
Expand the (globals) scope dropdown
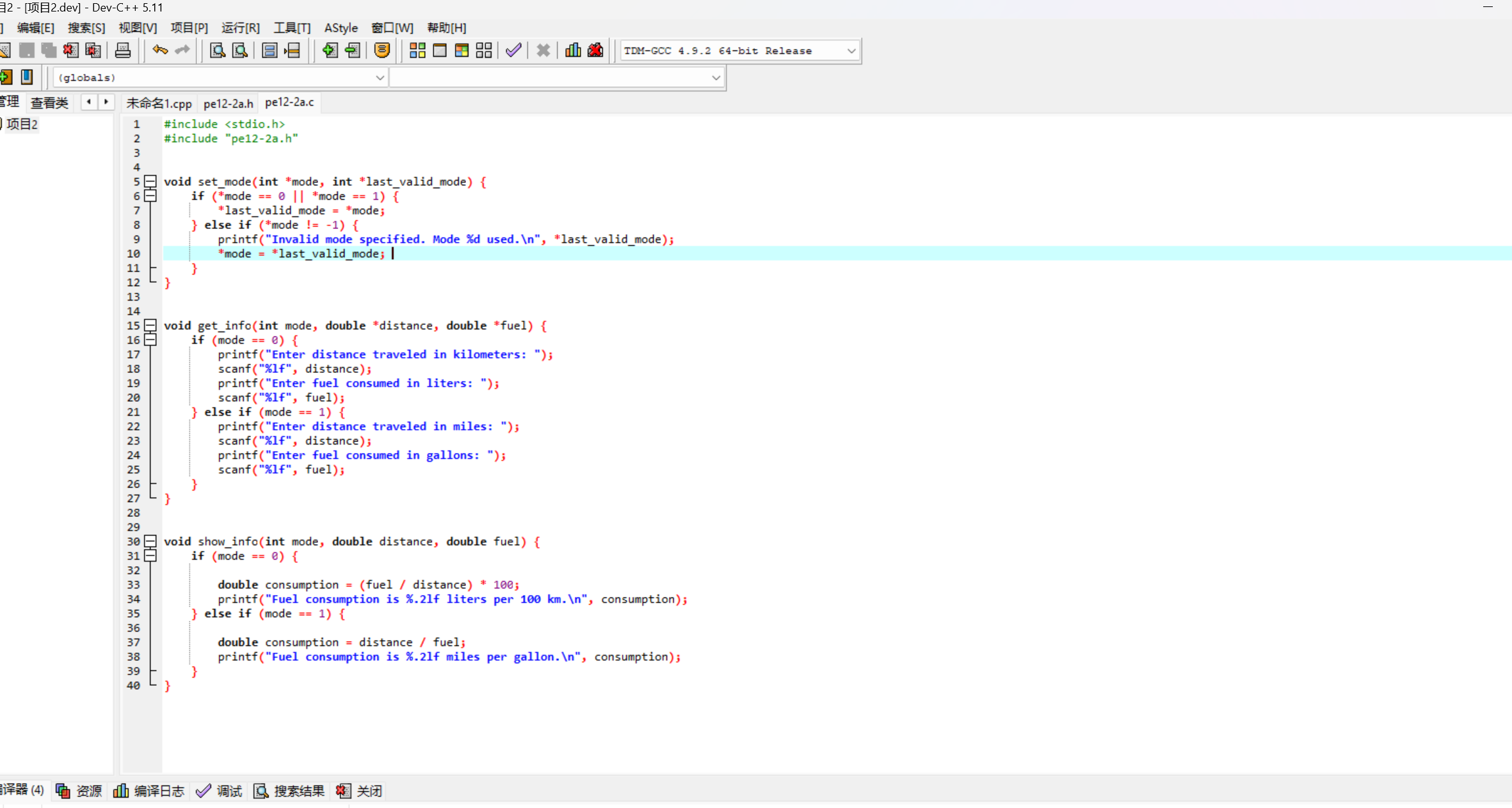(380, 78)
